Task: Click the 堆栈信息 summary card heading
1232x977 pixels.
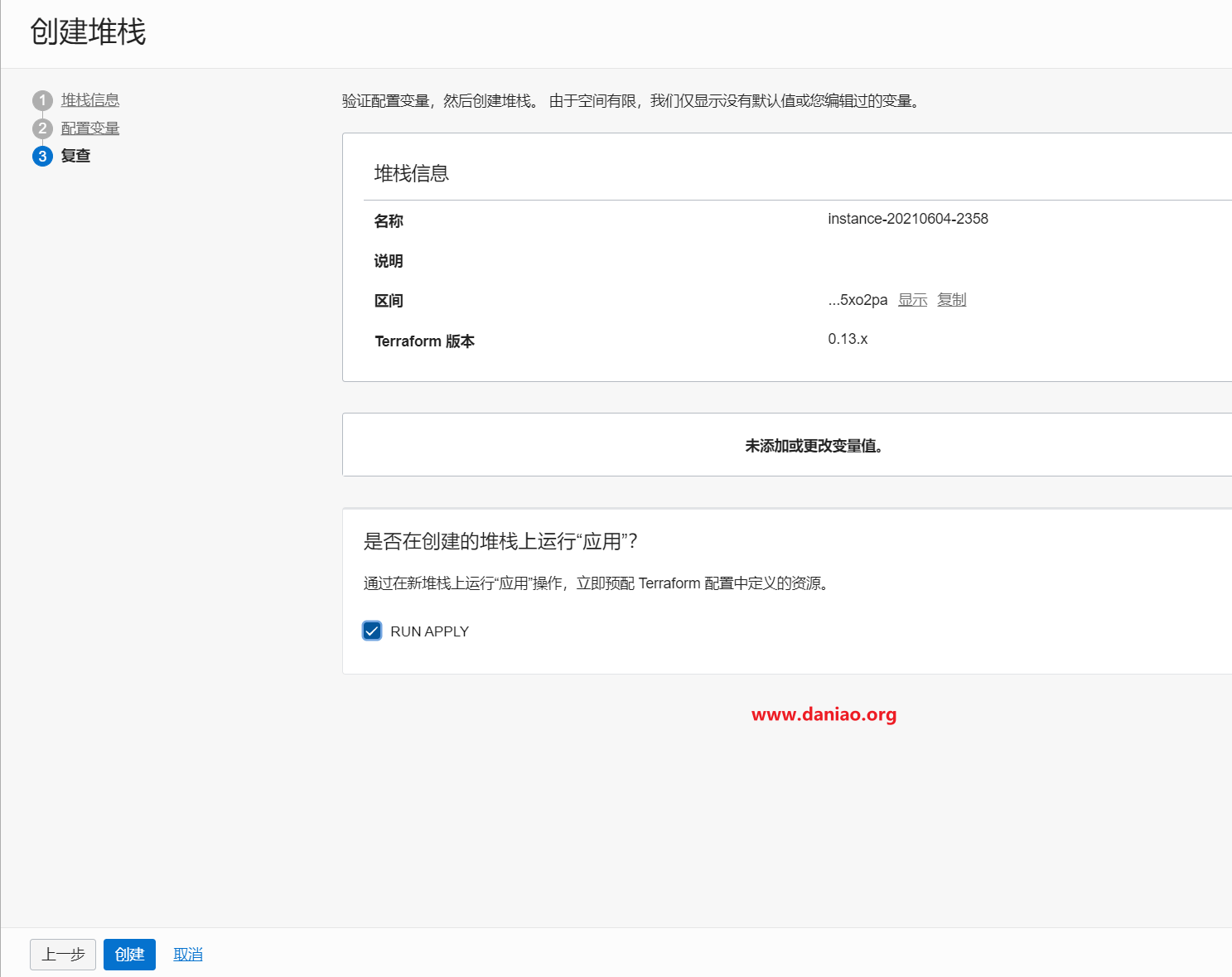Action: [411, 173]
